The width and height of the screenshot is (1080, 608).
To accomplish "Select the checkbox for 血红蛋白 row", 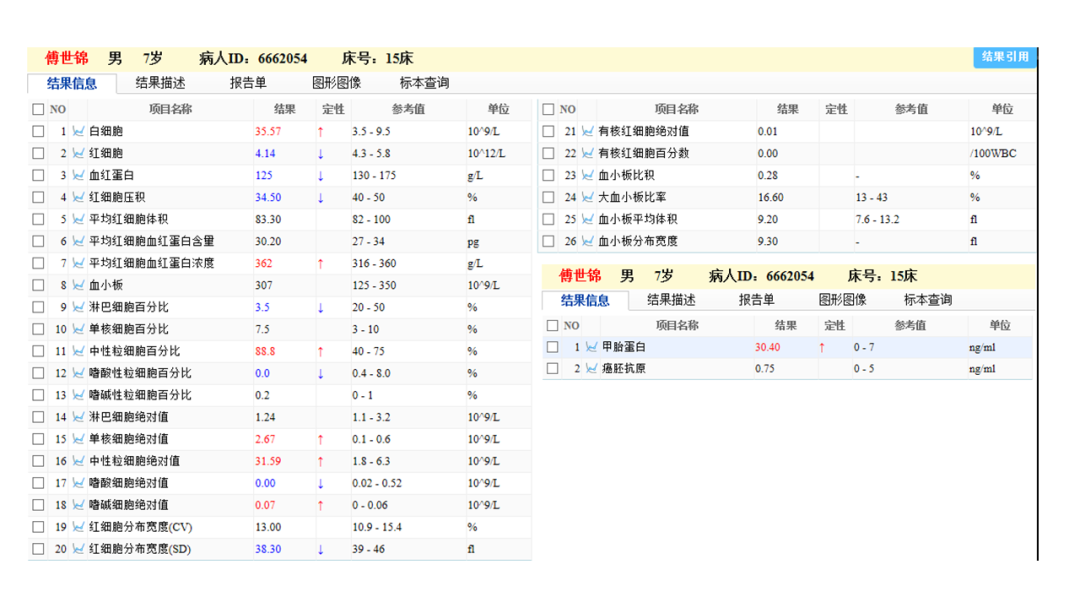I will click(39, 175).
